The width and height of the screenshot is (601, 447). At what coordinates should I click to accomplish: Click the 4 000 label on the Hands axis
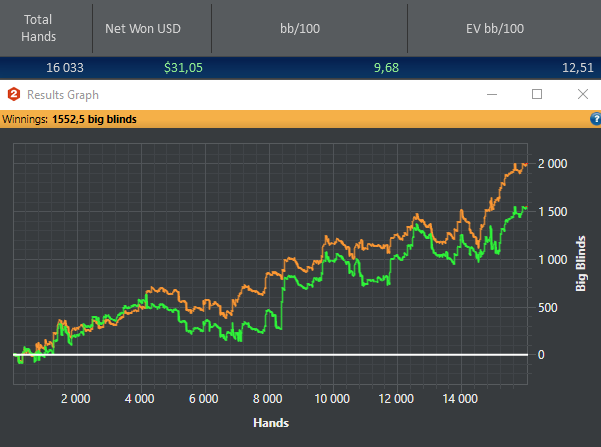click(x=140, y=399)
